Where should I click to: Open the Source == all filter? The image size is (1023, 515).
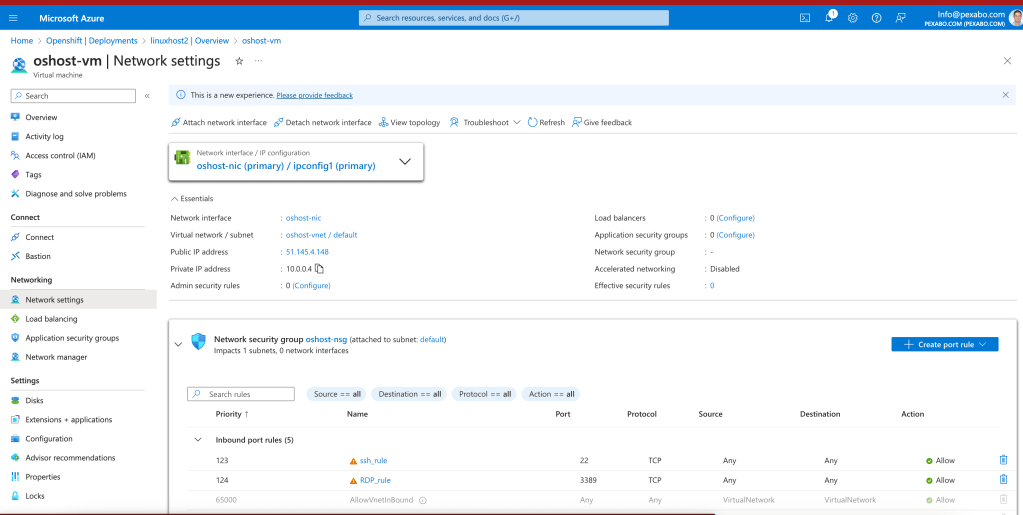(337, 394)
